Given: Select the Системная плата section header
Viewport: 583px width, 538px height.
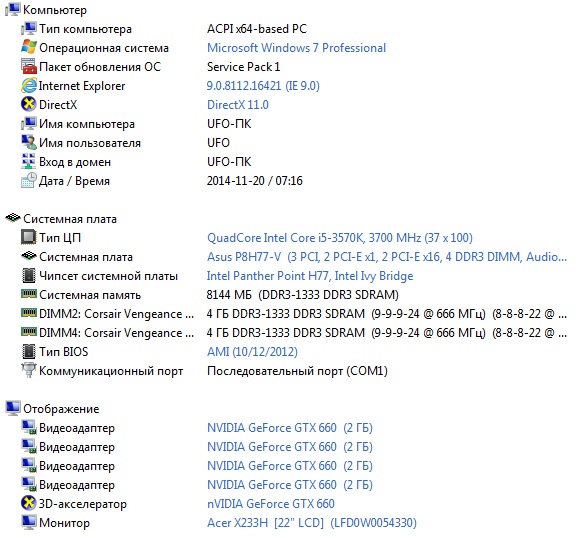Looking at the screenshot, I should pyautogui.click(x=61, y=219).
